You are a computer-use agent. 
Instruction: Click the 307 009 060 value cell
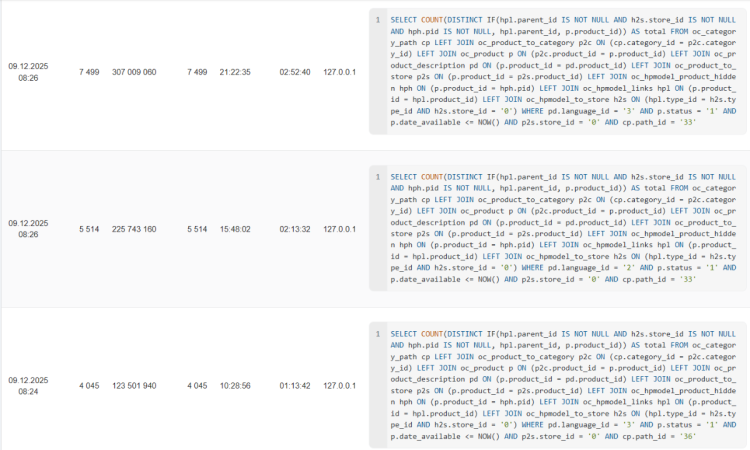[x=134, y=72]
